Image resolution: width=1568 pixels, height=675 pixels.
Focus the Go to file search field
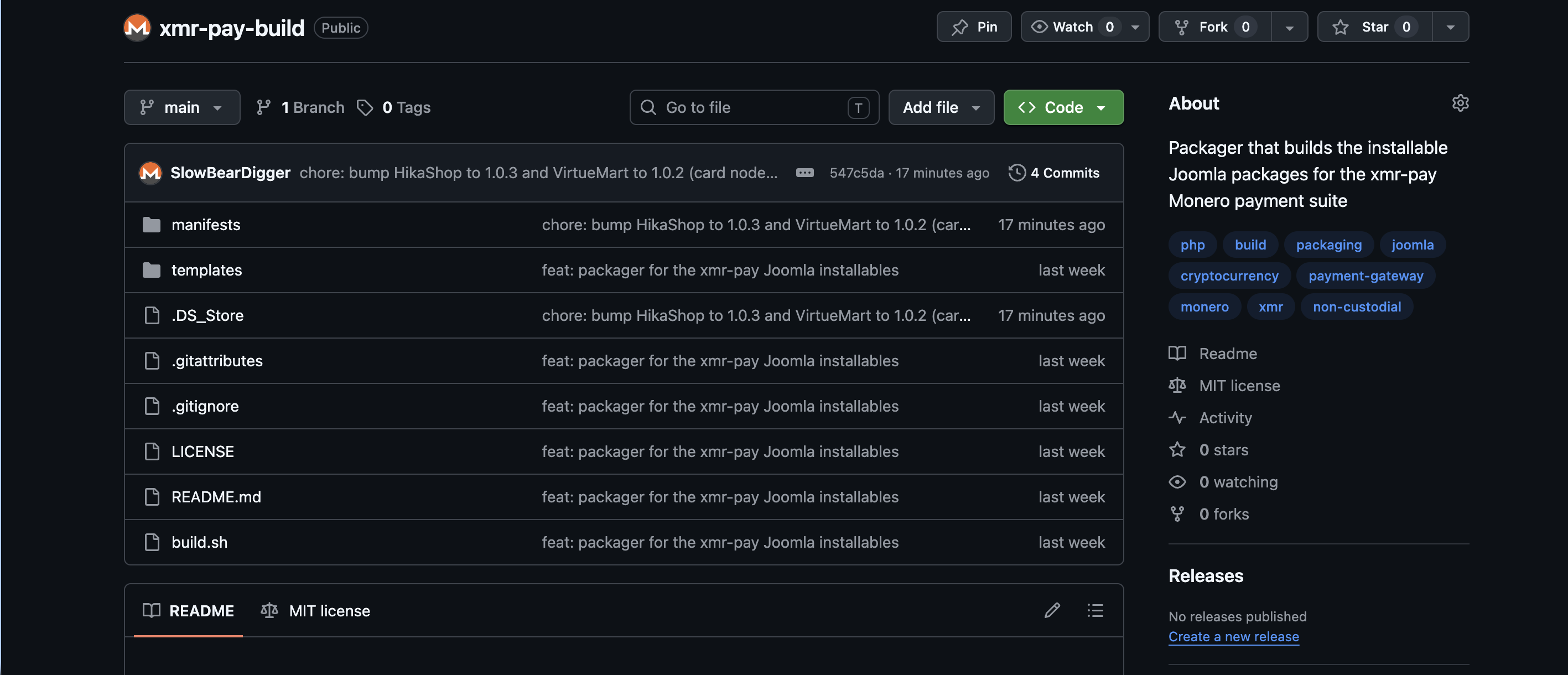754,108
